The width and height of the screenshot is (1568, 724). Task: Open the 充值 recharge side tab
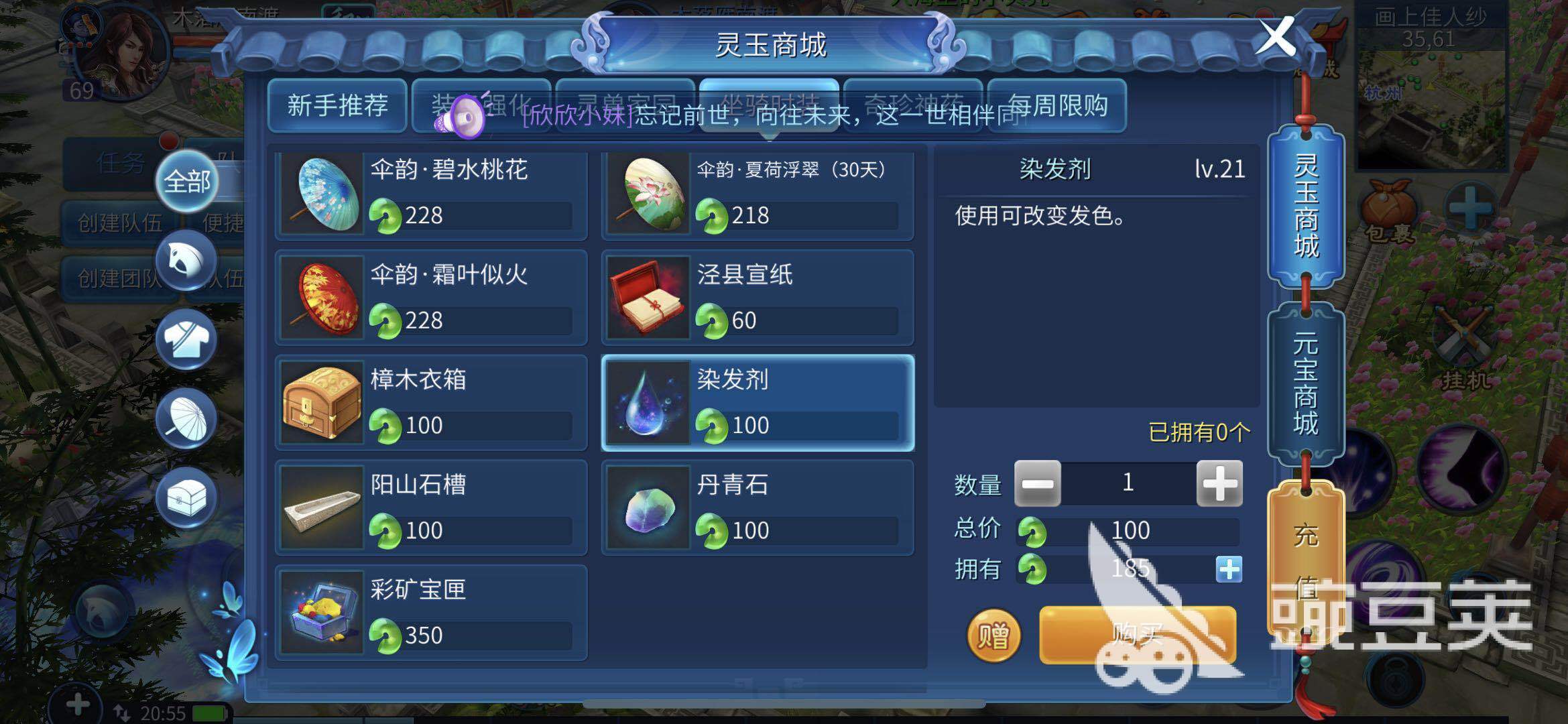click(1306, 560)
